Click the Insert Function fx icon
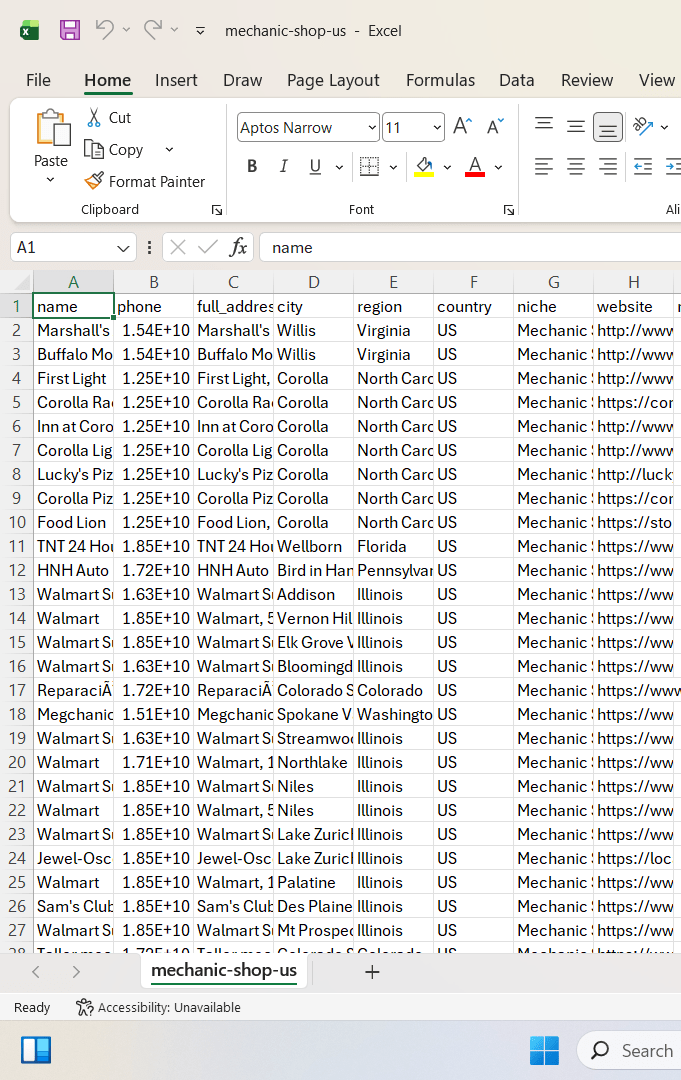Image resolution: width=681 pixels, height=1080 pixels. (238, 247)
